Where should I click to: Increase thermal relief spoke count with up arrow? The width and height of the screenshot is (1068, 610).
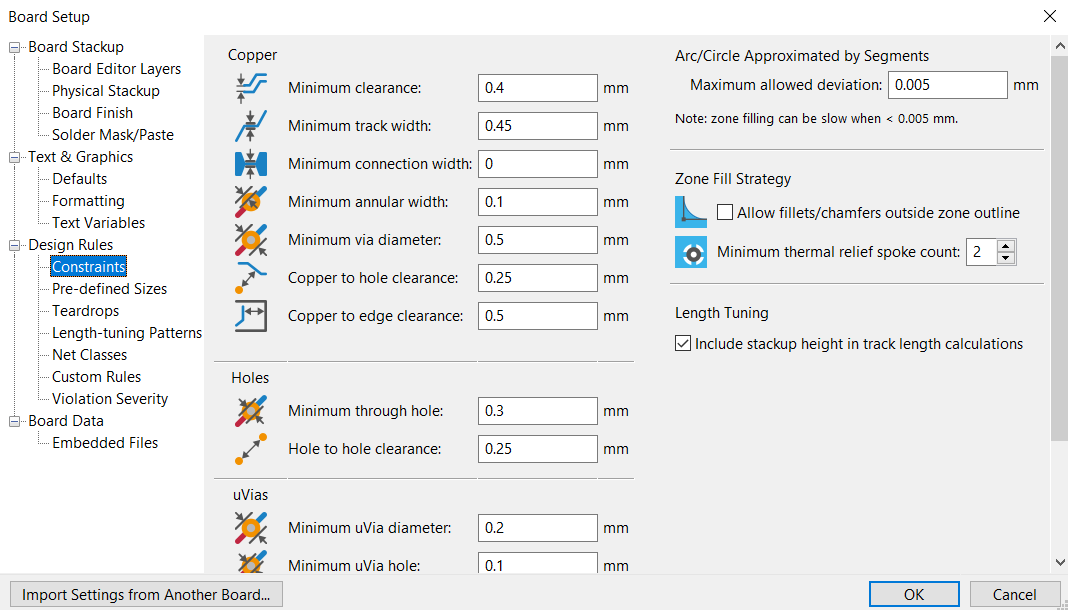tap(1007, 246)
